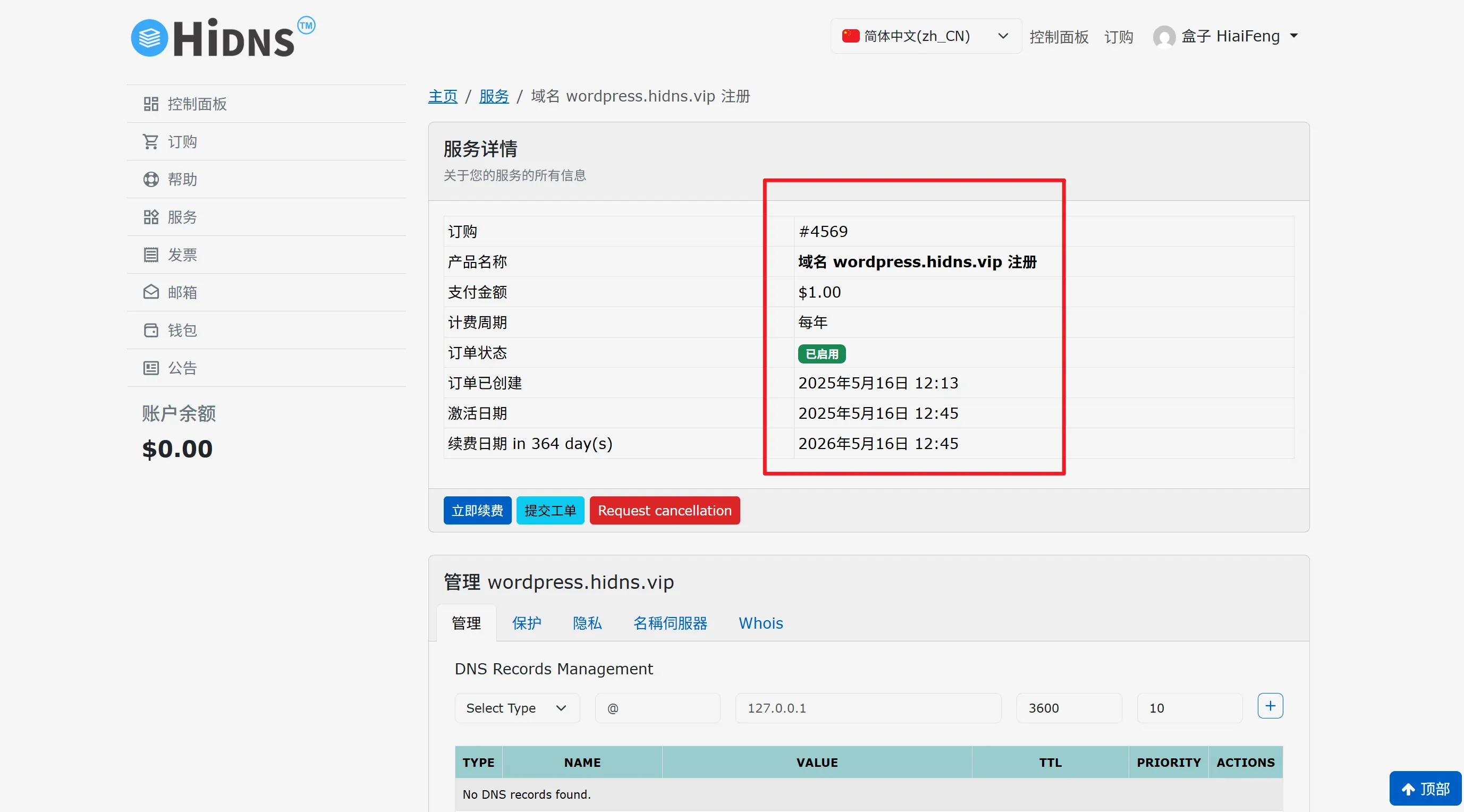
Task: Click the bold product name 域名 wordpress.hidns.vip 注册
Action: 917,261
